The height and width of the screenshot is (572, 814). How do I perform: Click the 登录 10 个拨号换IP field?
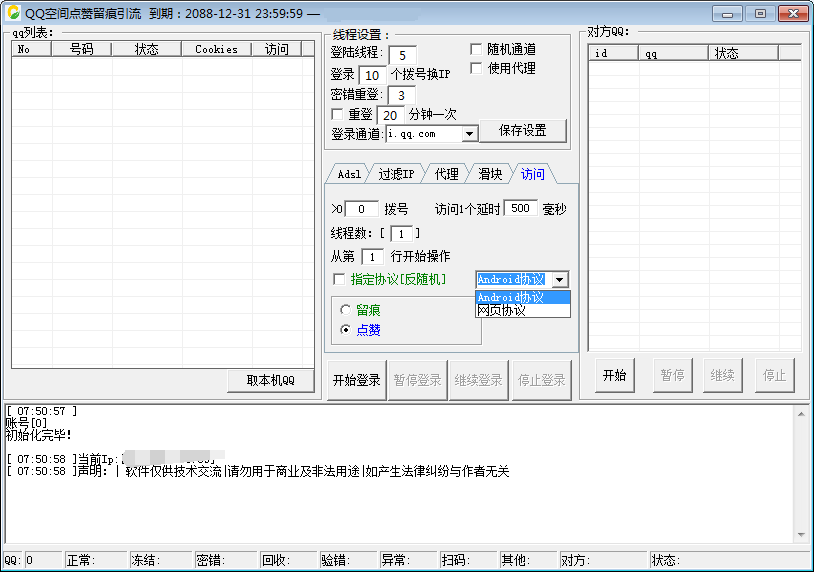(x=372, y=75)
